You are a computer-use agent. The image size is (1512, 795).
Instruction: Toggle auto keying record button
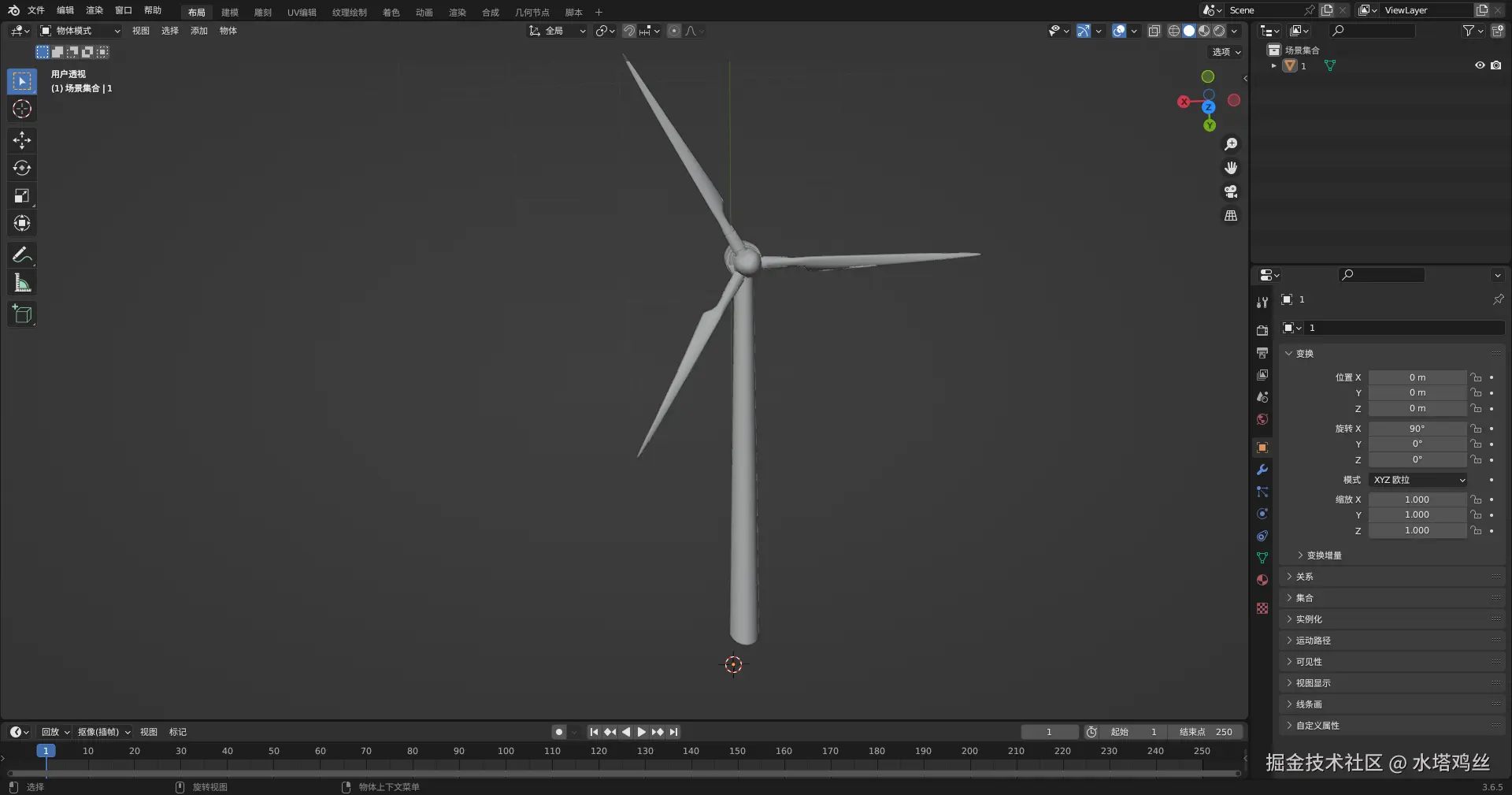point(559,732)
